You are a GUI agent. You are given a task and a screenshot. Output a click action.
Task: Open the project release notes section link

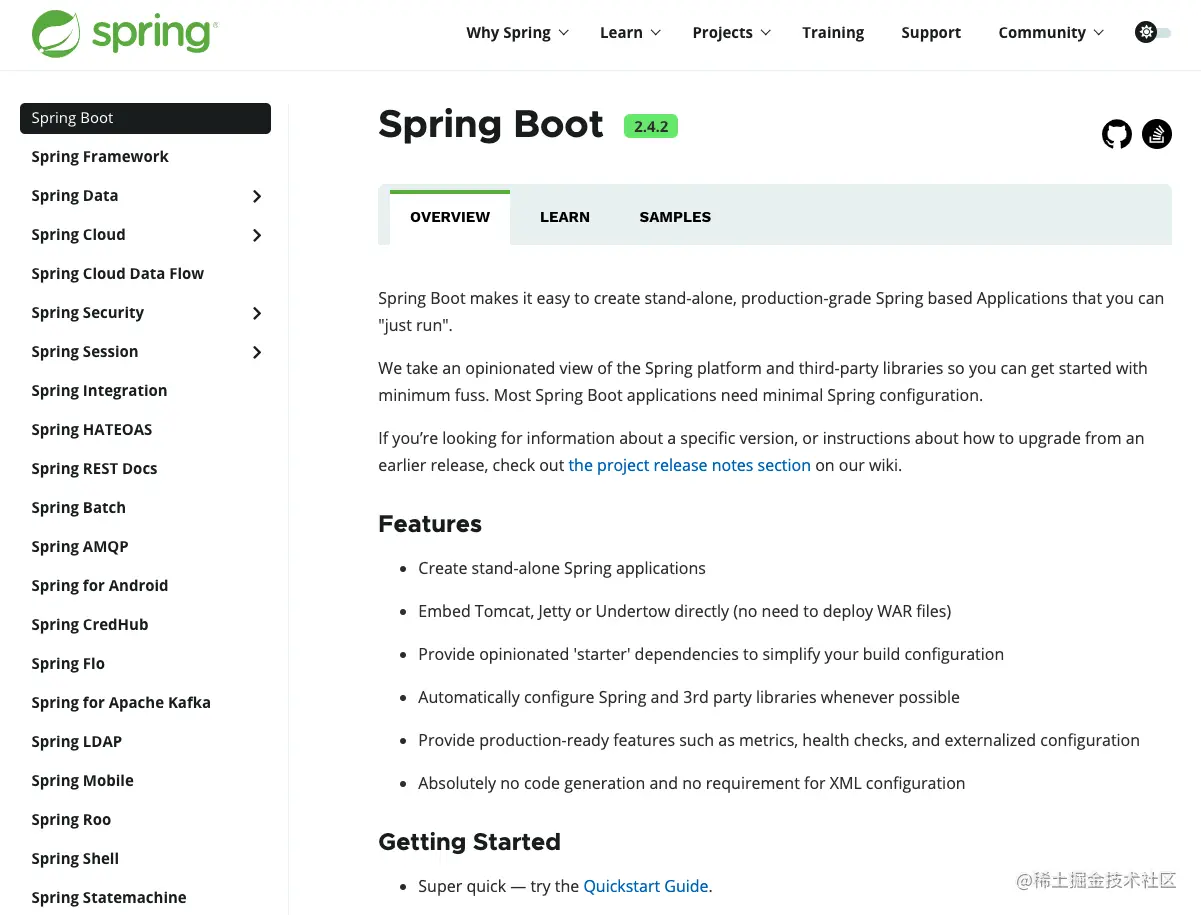[689, 465]
